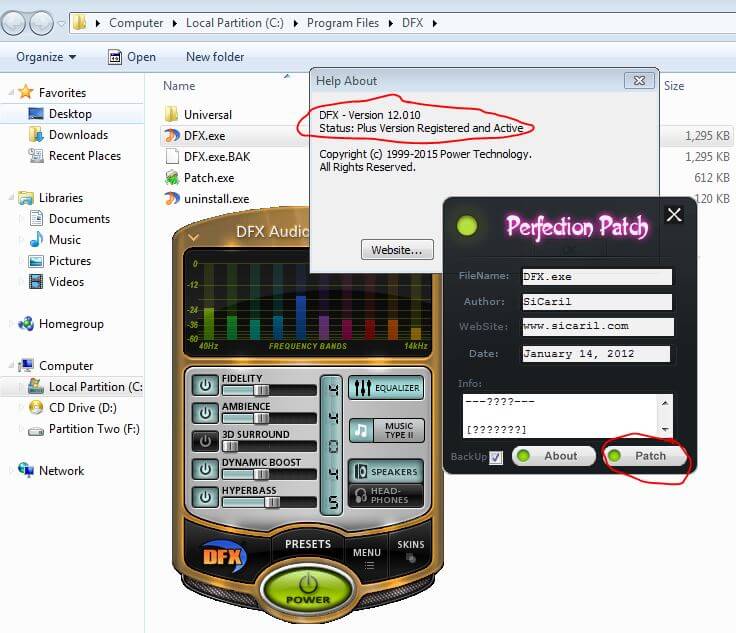Viewport: 736px width, 633px height.
Task: Click the big green POWER button
Action: 308,589
